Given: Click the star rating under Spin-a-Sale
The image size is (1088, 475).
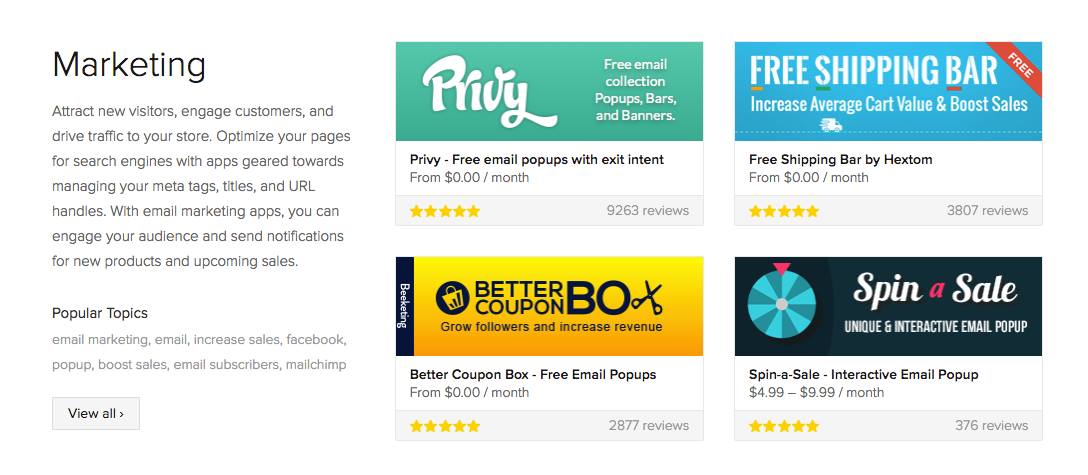Looking at the screenshot, I should pyautogui.click(x=784, y=426).
